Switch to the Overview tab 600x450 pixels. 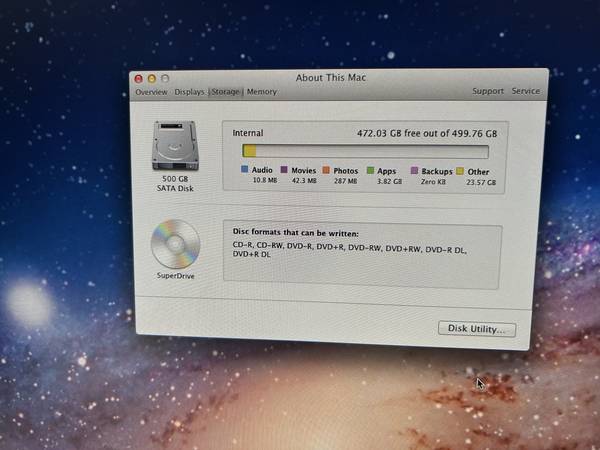pyautogui.click(x=151, y=92)
